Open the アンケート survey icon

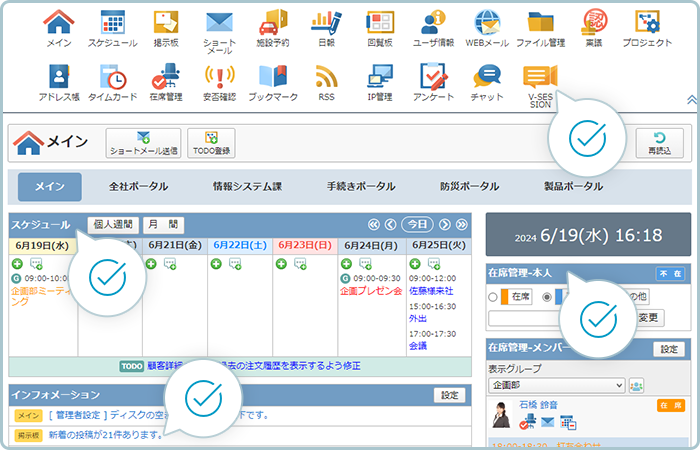click(x=433, y=82)
